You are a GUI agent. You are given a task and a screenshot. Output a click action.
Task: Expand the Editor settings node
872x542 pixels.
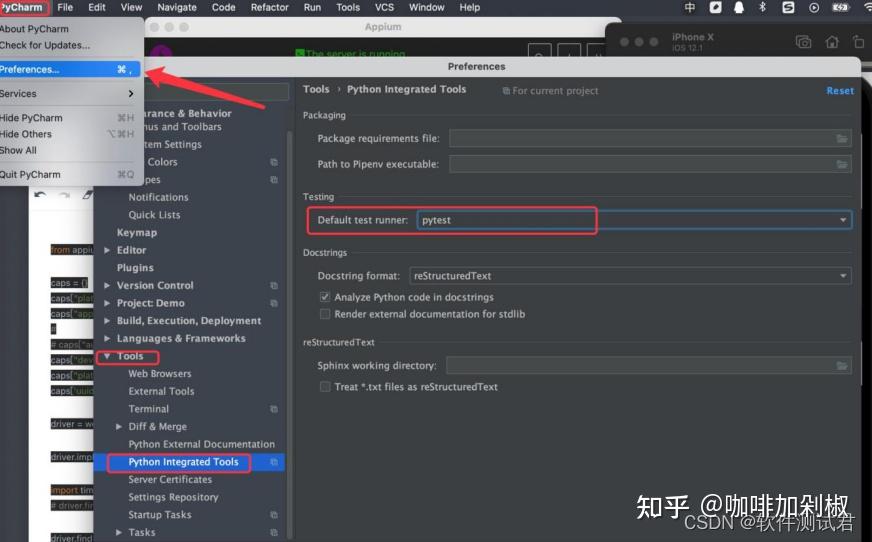[x=107, y=250]
